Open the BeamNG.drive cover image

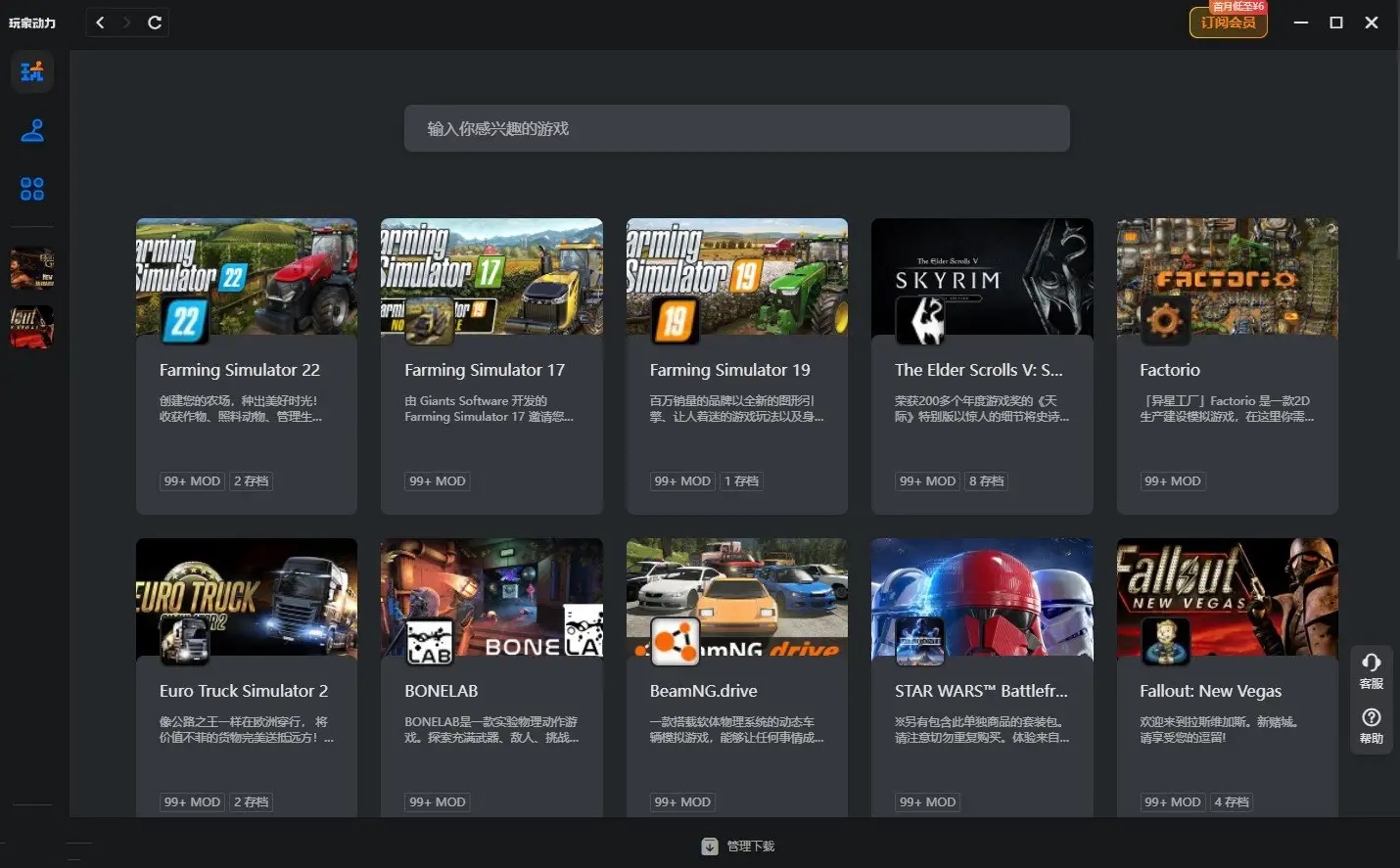click(737, 598)
